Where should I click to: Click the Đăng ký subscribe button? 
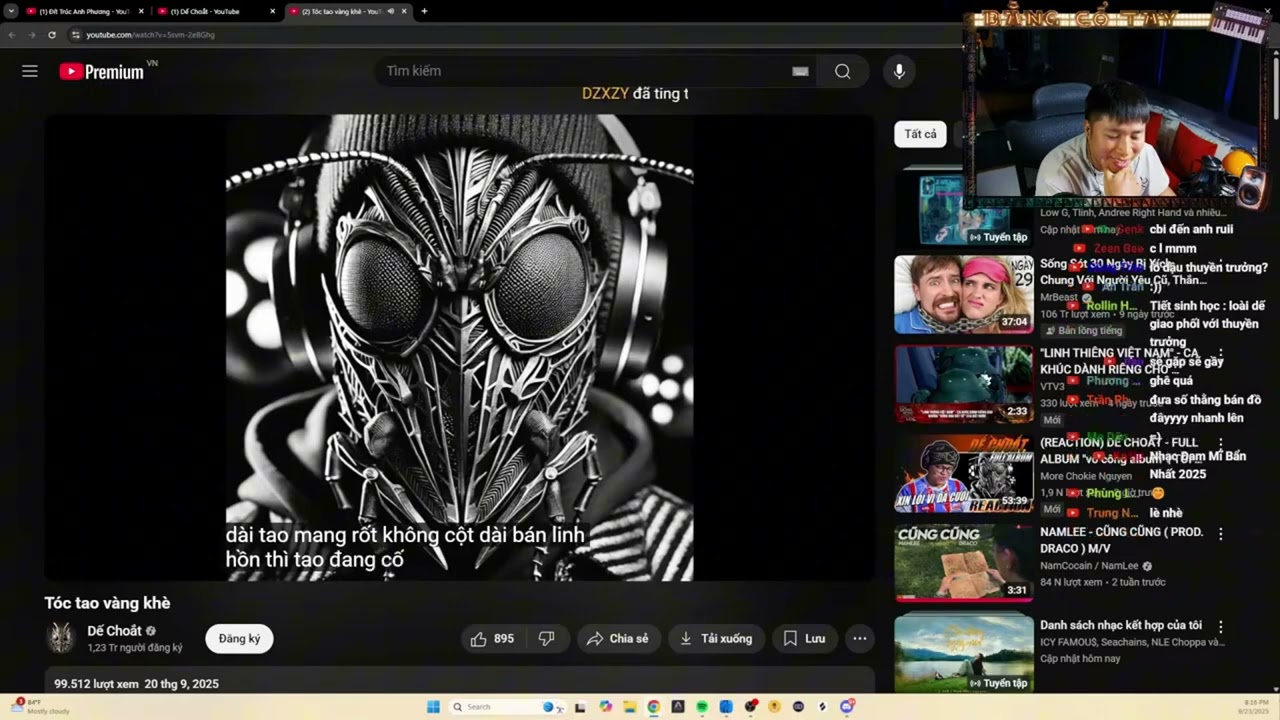[239, 638]
